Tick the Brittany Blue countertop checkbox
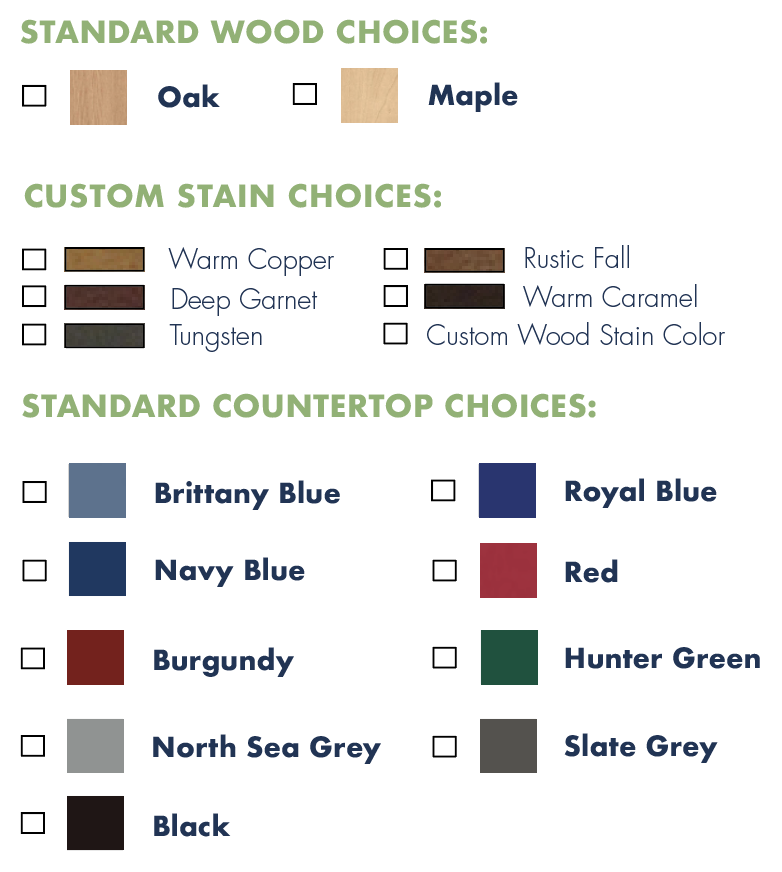Viewport: 782px width, 872px height. 34,492
